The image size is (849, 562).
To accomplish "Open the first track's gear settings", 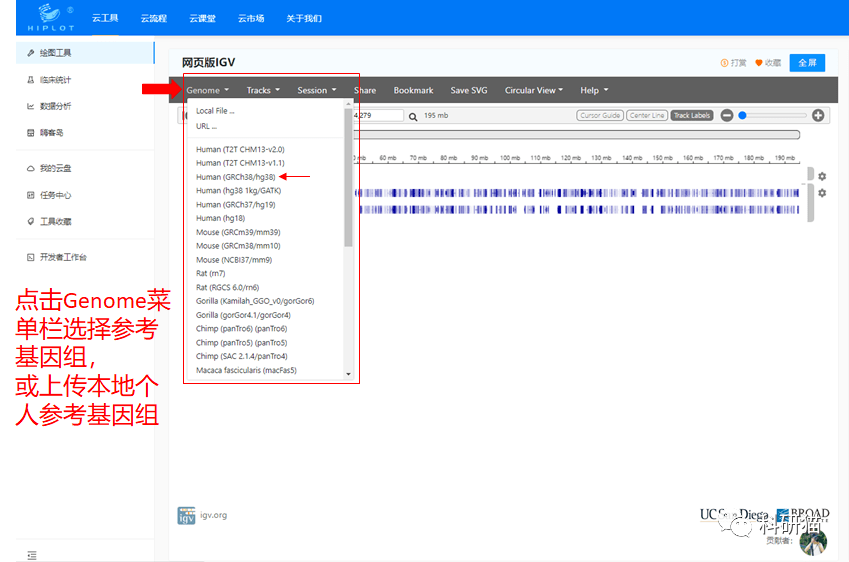I will [822, 177].
